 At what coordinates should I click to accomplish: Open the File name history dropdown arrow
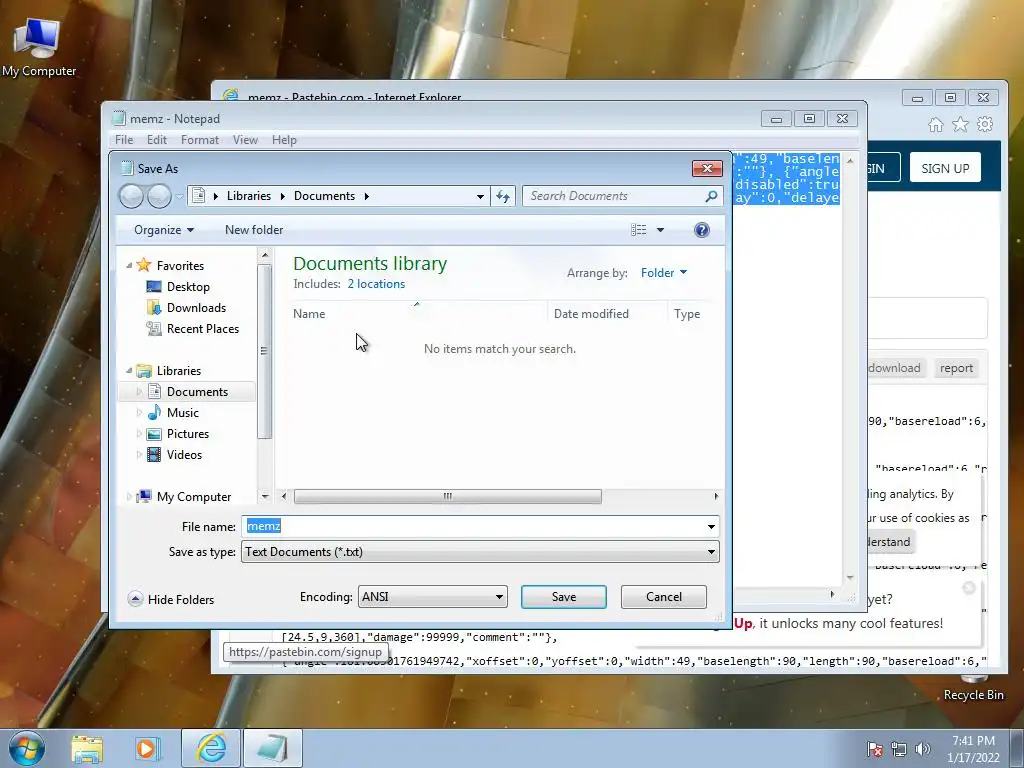click(711, 526)
